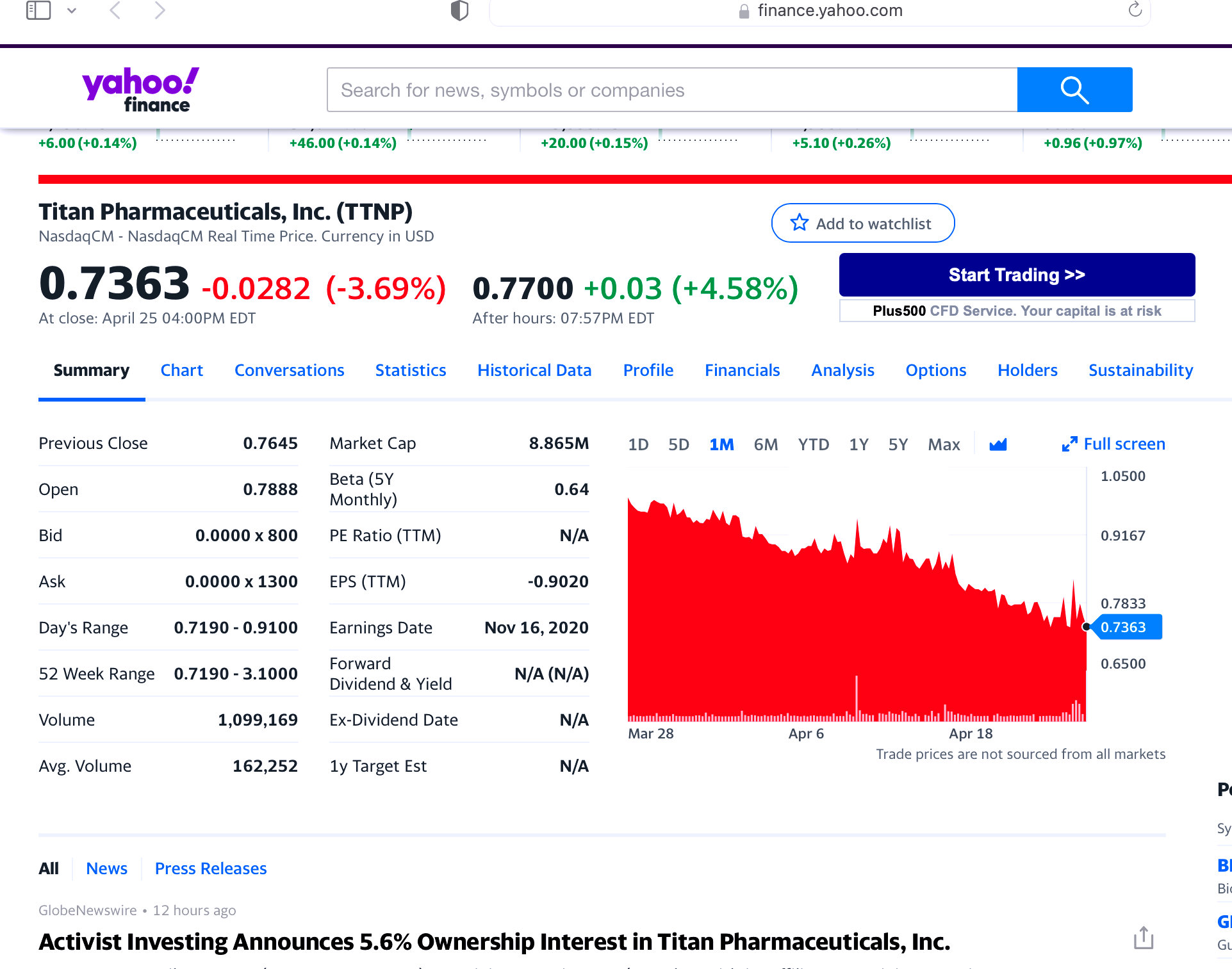Open Plus500 CFD Service disclaimer link
1232x969 pixels.
coord(1017,311)
